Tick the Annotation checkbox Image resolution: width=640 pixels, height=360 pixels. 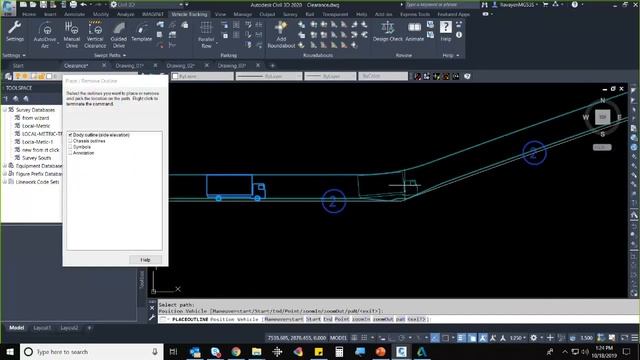(70, 153)
